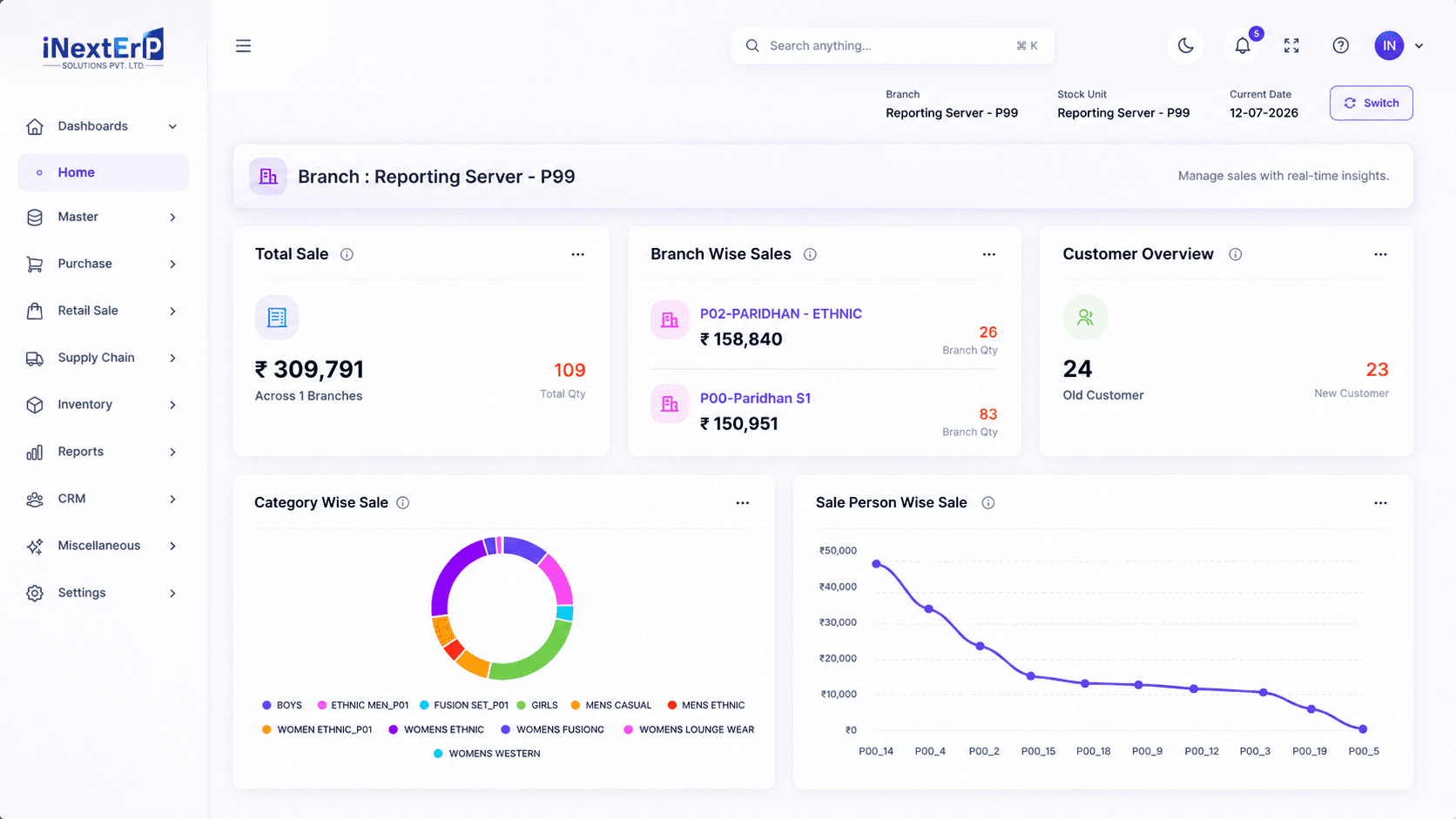Click the iNextErp logo

(103, 49)
